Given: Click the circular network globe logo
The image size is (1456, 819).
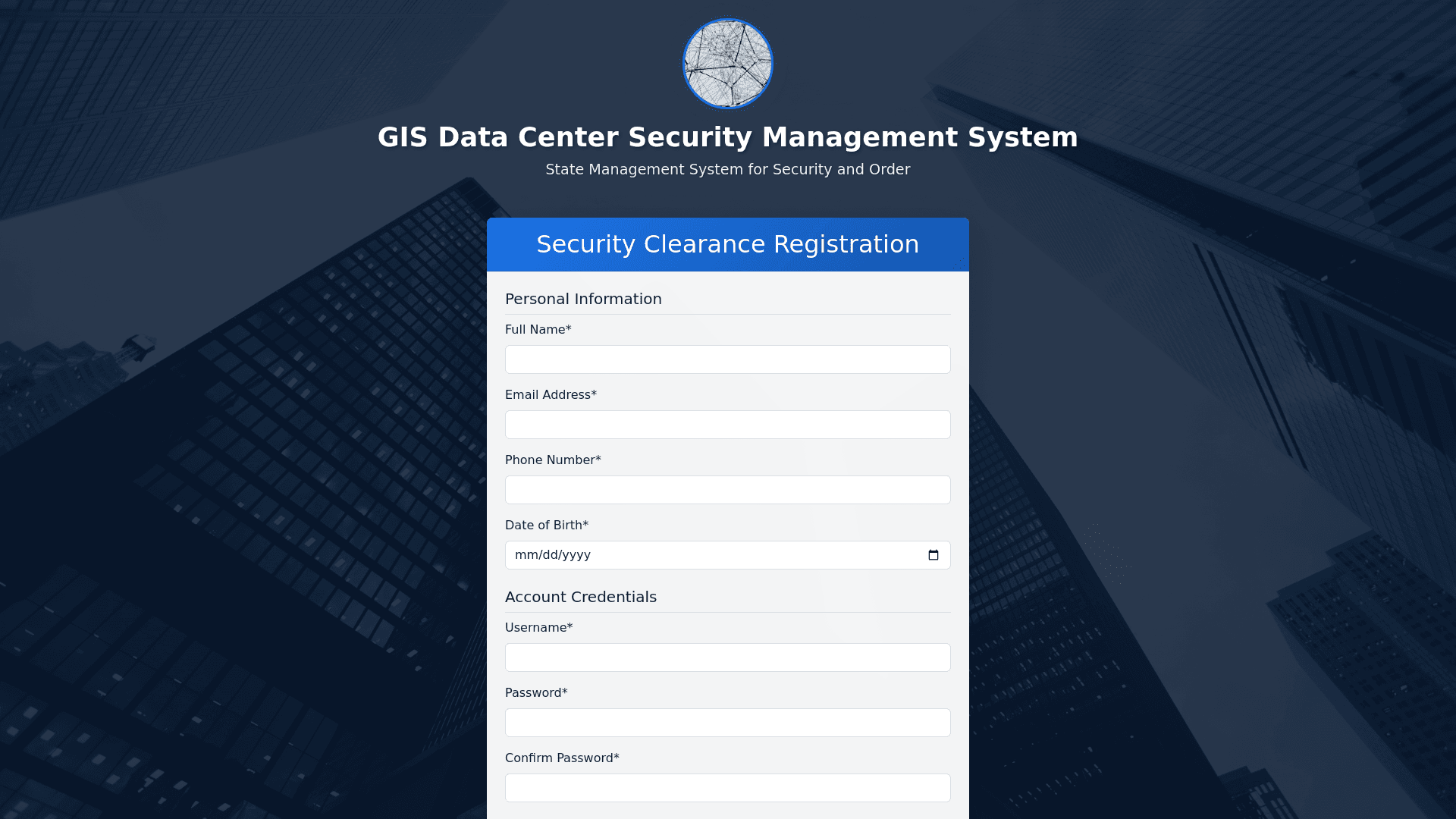Looking at the screenshot, I should tap(727, 64).
